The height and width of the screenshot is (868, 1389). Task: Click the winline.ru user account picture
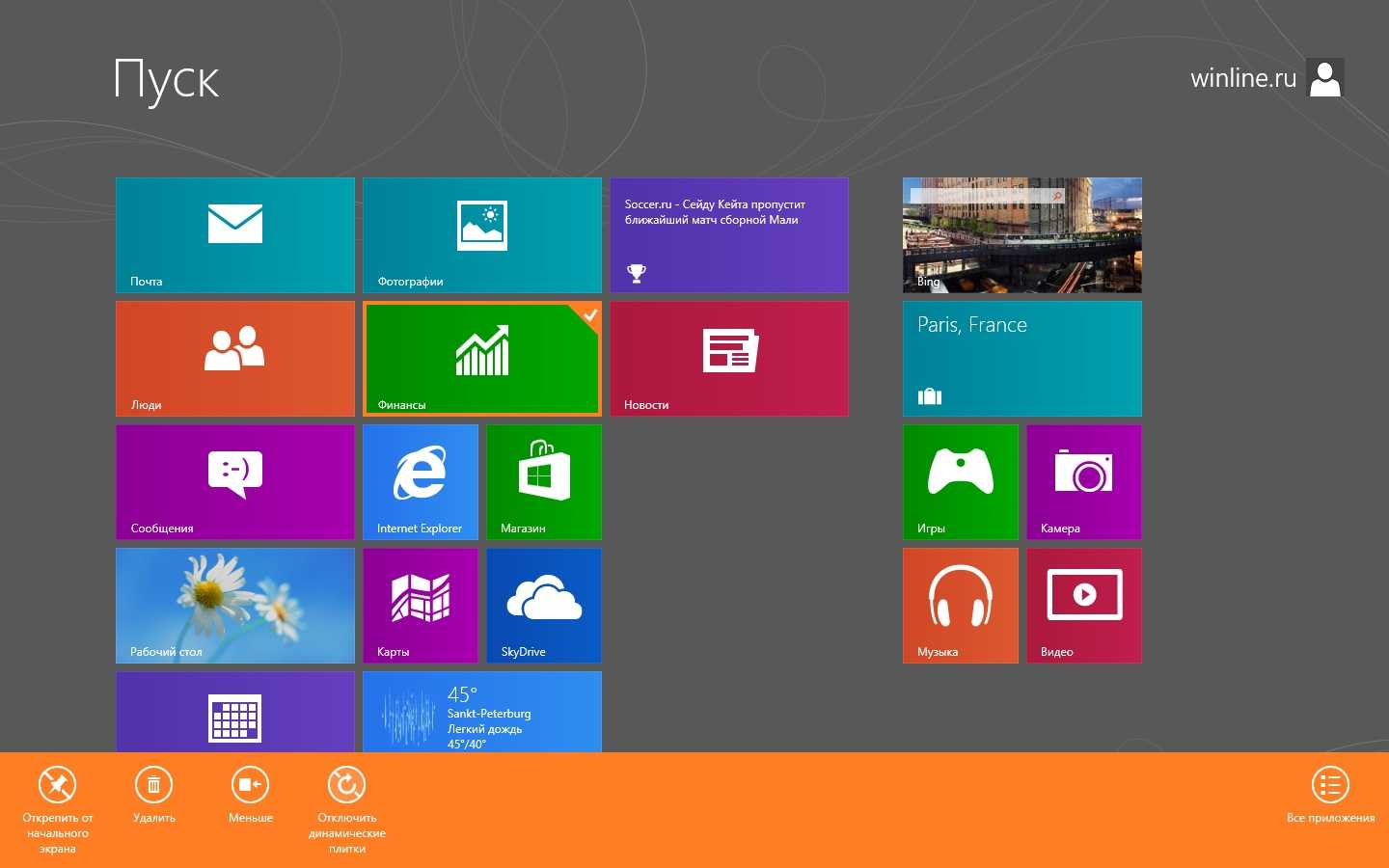(x=1325, y=78)
